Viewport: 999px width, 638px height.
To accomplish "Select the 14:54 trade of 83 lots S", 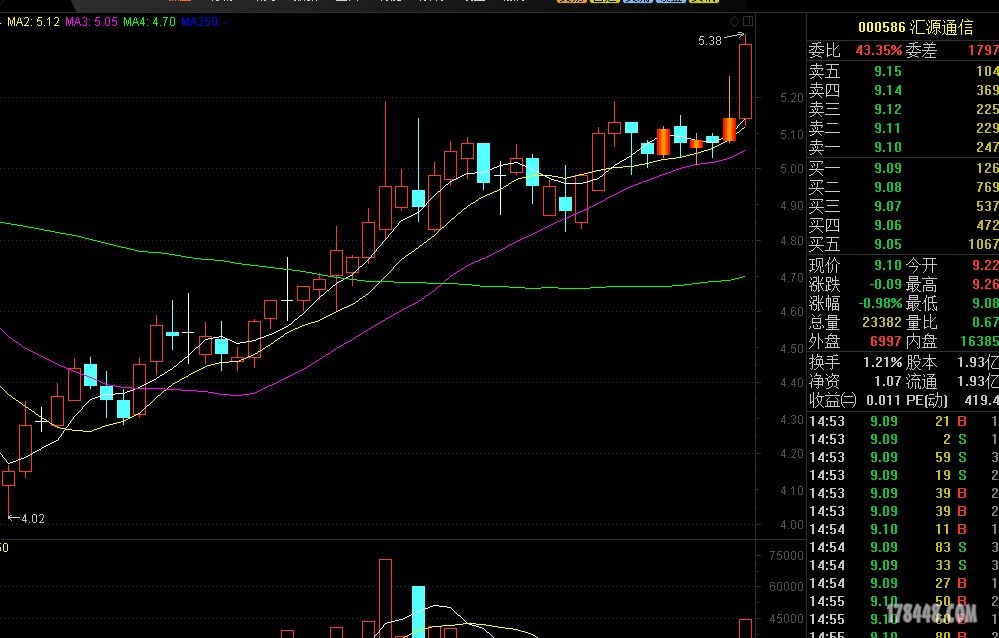I will click(x=903, y=547).
